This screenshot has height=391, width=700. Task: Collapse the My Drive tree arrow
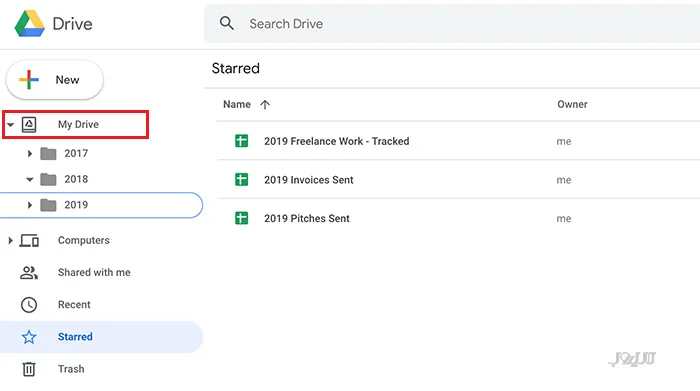pyautogui.click(x=10, y=125)
